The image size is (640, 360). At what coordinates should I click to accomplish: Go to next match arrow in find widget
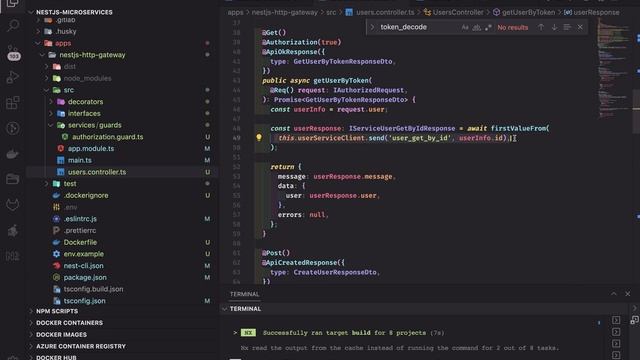pyautogui.click(x=554, y=27)
